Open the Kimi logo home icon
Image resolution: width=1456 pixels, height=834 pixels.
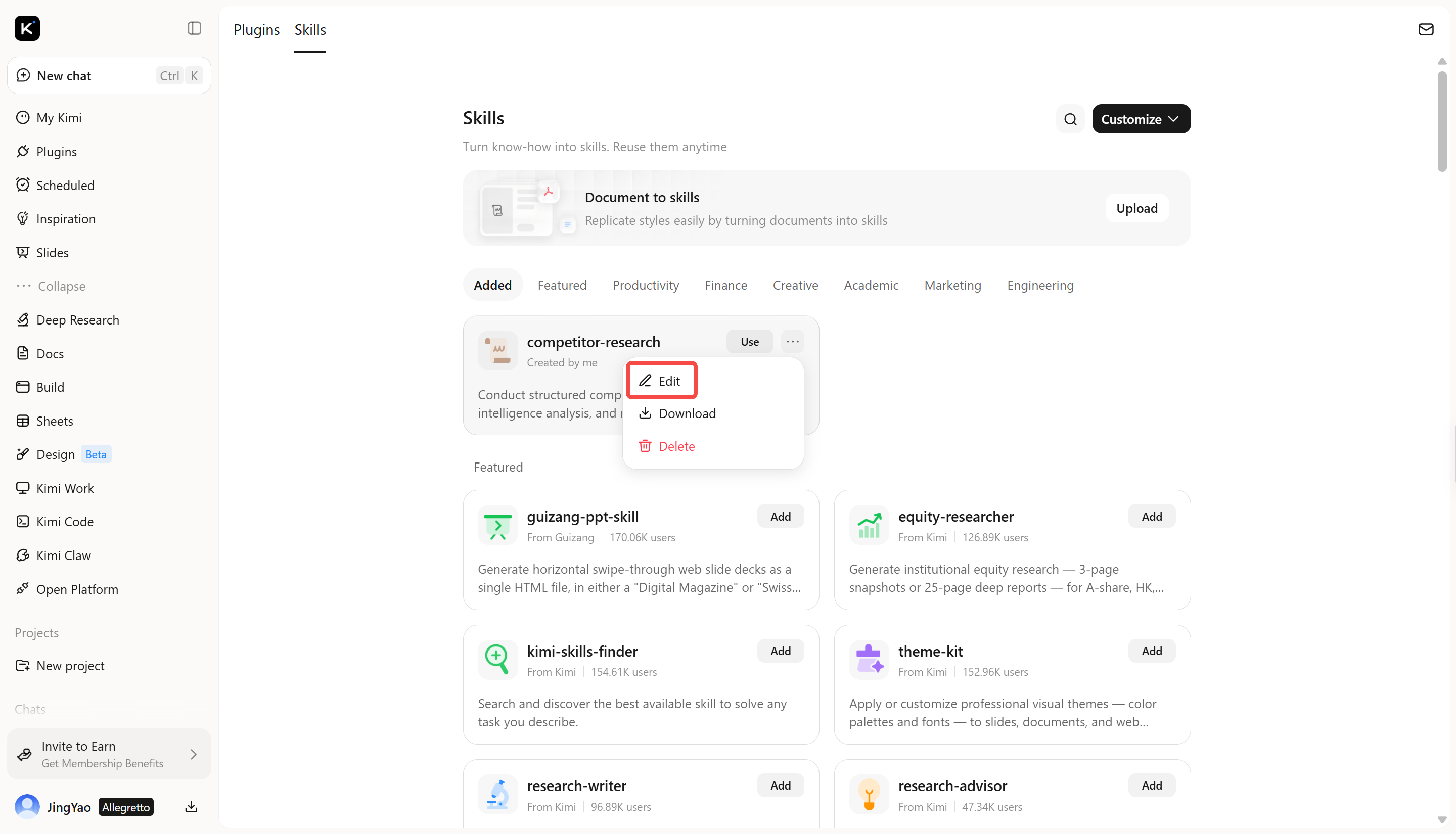click(27, 28)
